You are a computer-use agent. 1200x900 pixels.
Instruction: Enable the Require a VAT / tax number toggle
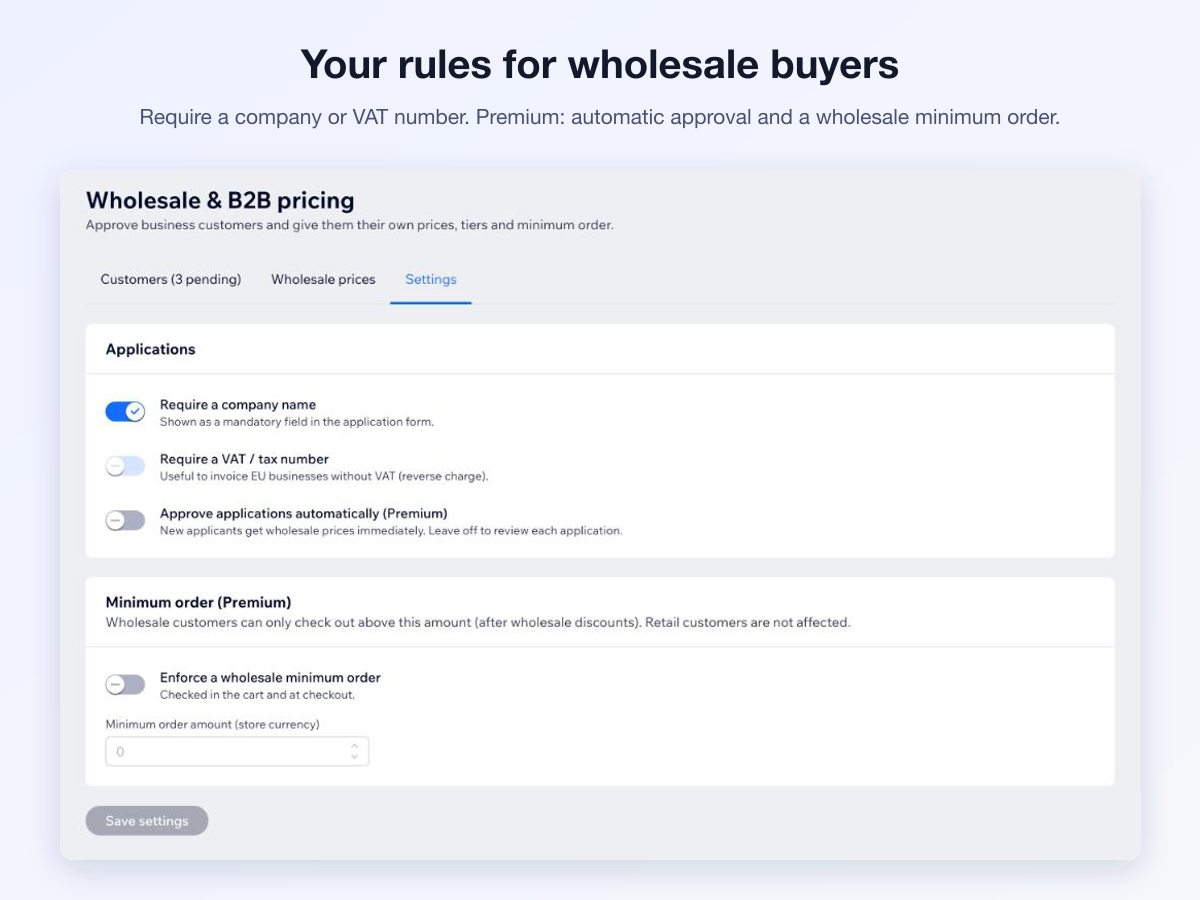coord(125,466)
